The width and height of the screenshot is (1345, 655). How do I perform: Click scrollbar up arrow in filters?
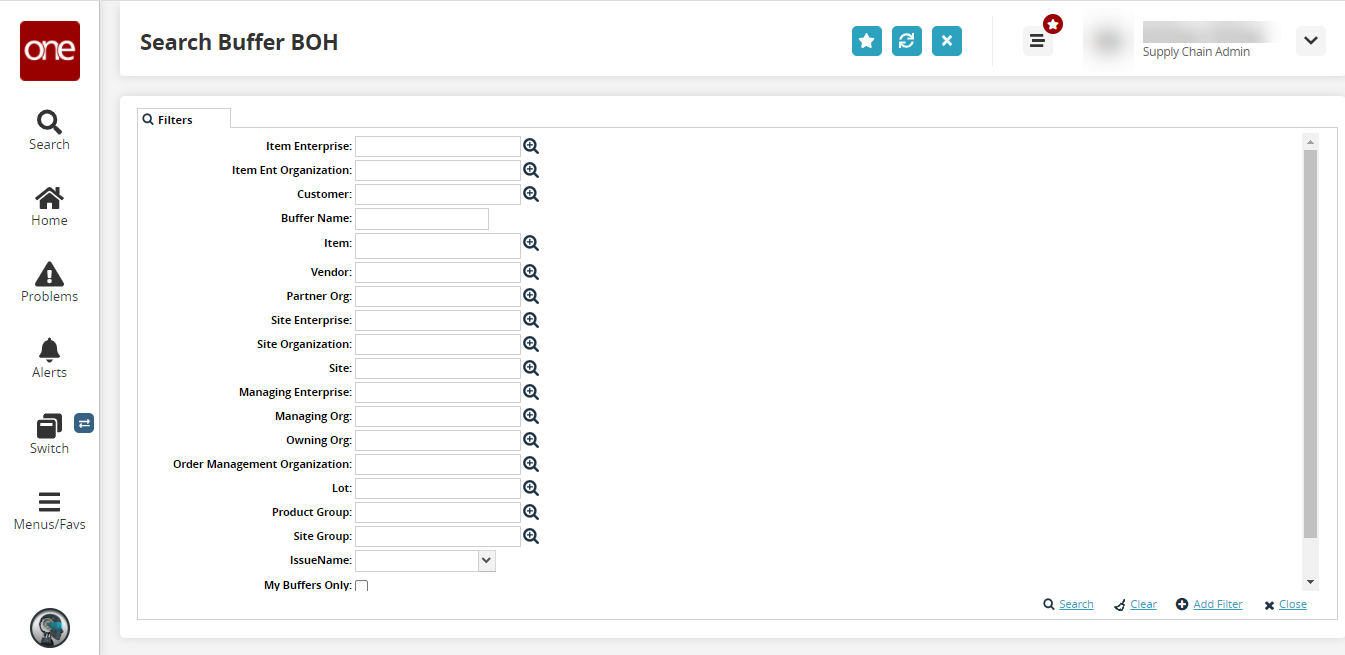pos(1311,141)
